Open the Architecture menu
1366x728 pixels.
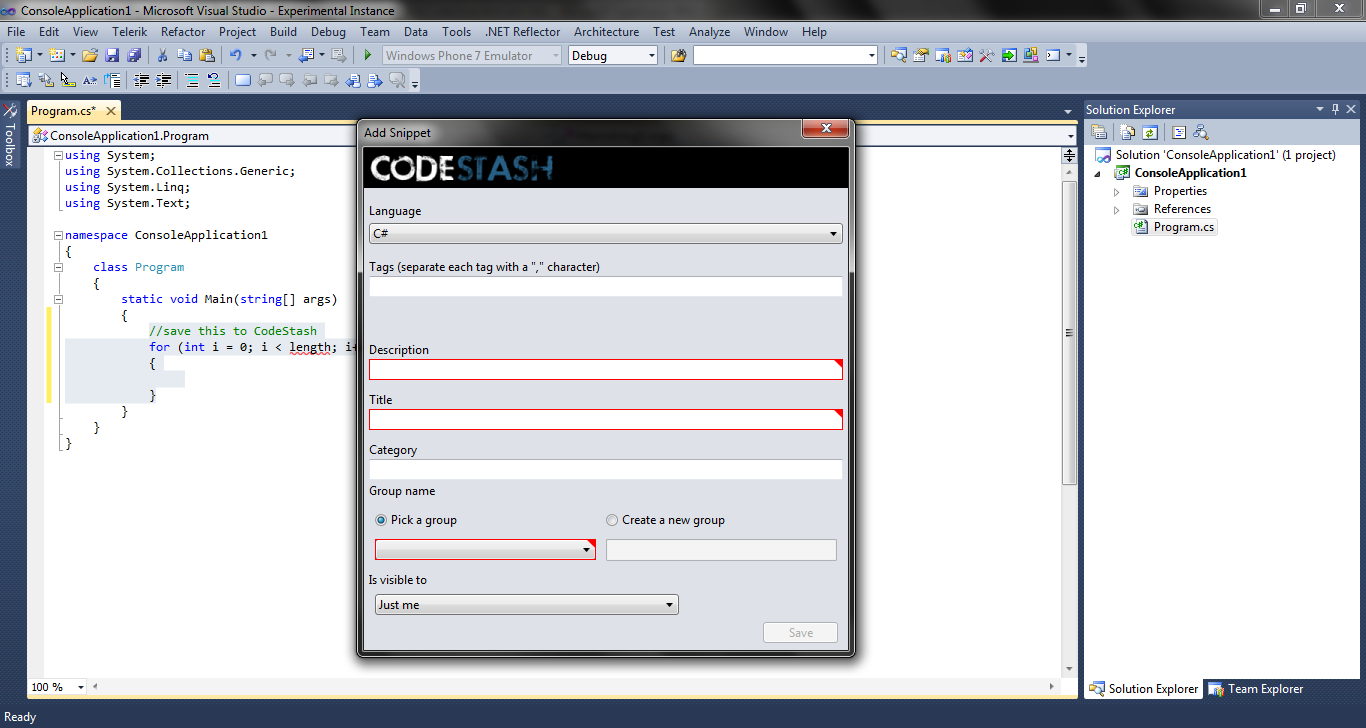(606, 32)
